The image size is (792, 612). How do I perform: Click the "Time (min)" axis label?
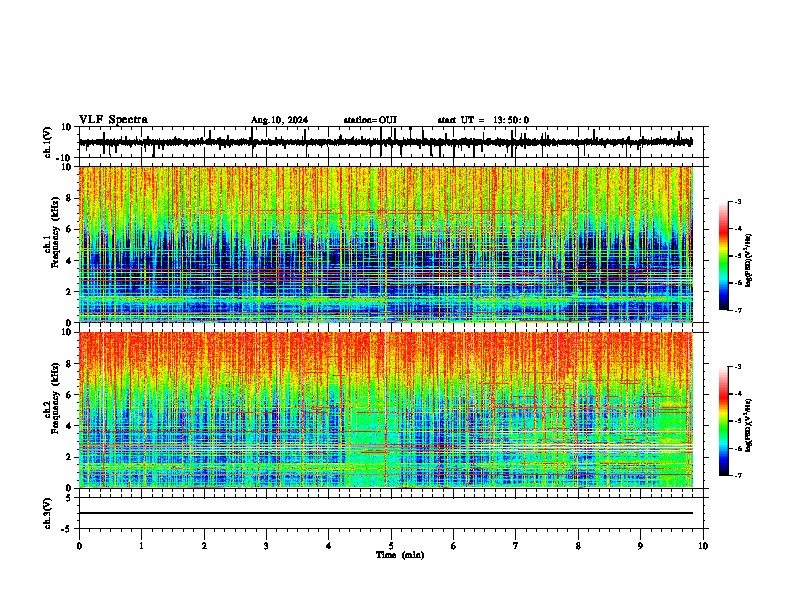pyautogui.click(x=400, y=555)
